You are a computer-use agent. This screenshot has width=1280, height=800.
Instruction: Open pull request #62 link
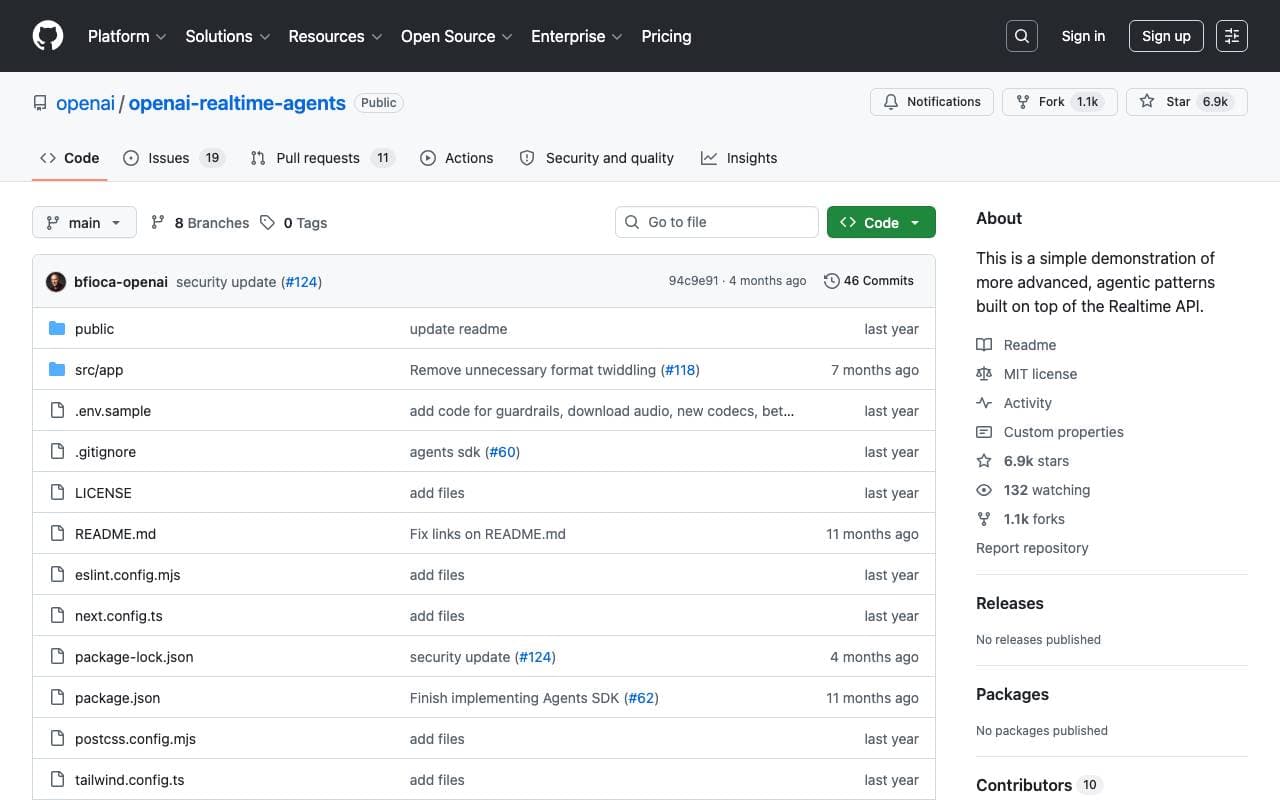[x=641, y=698]
